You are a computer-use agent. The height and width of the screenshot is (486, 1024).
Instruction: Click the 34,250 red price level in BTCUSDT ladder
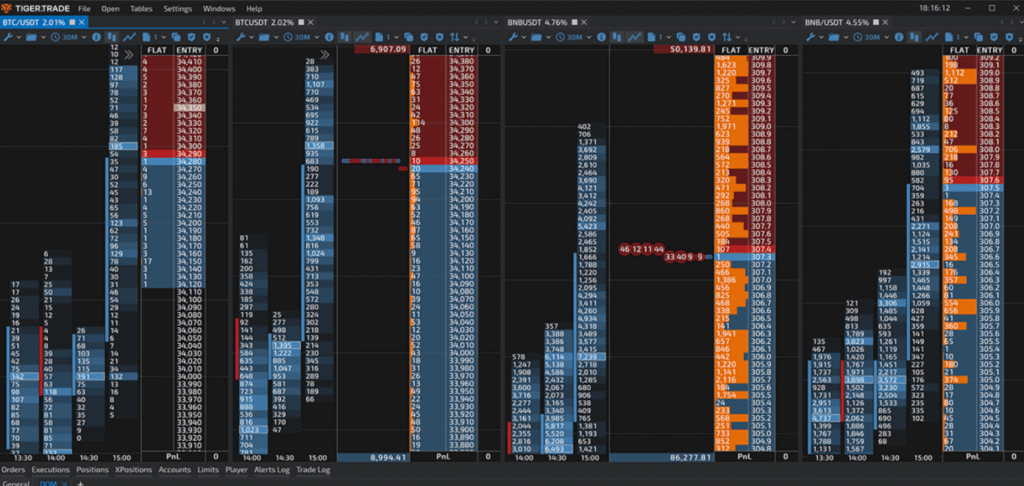coord(461,160)
